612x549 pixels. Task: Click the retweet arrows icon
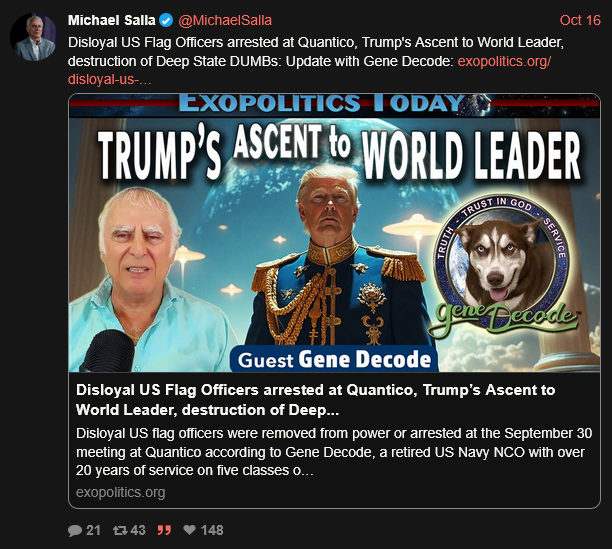[120, 530]
